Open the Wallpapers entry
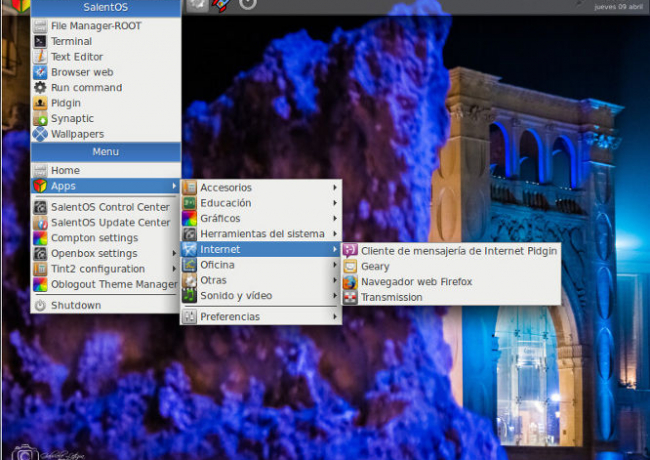 77,134
